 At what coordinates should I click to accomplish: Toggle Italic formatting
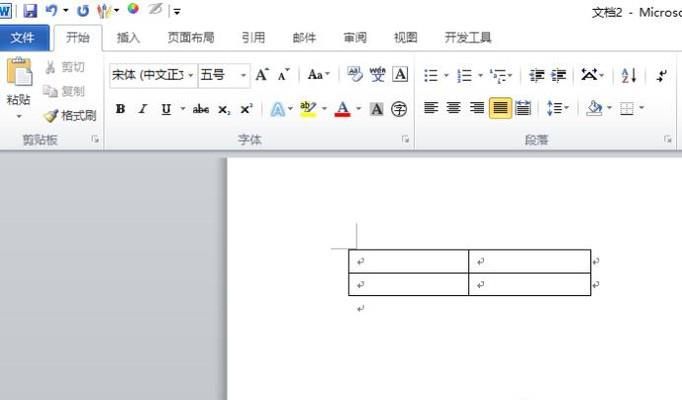click(x=143, y=109)
